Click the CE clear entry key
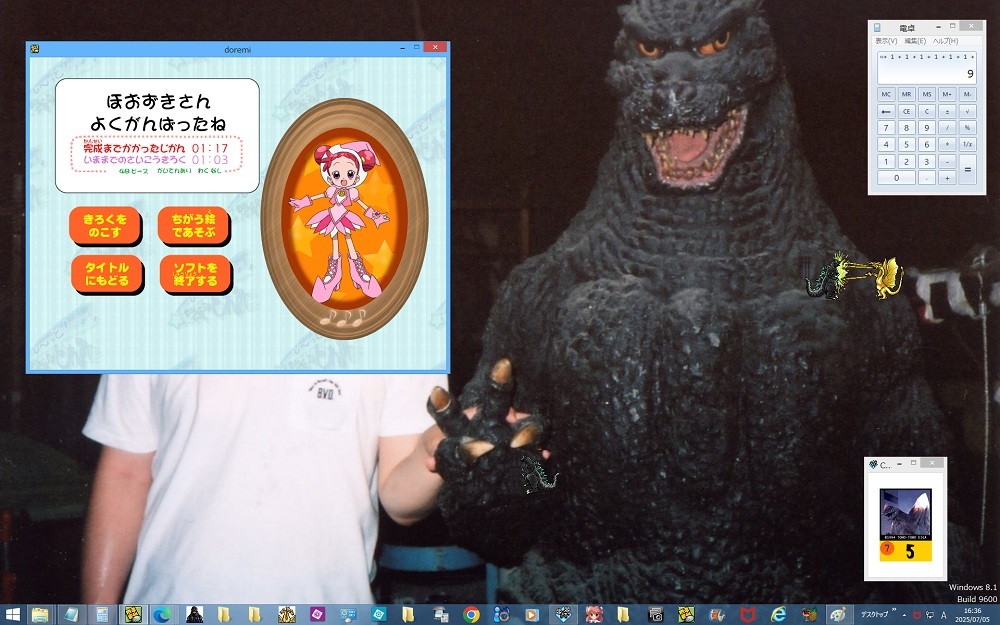 tap(906, 111)
